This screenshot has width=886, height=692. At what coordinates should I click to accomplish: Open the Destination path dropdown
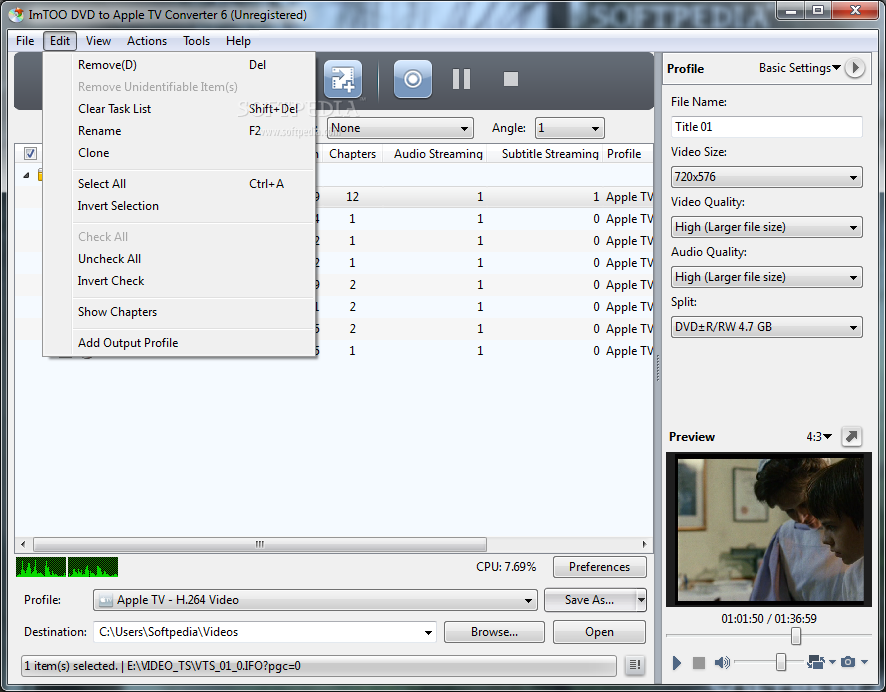point(428,632)
